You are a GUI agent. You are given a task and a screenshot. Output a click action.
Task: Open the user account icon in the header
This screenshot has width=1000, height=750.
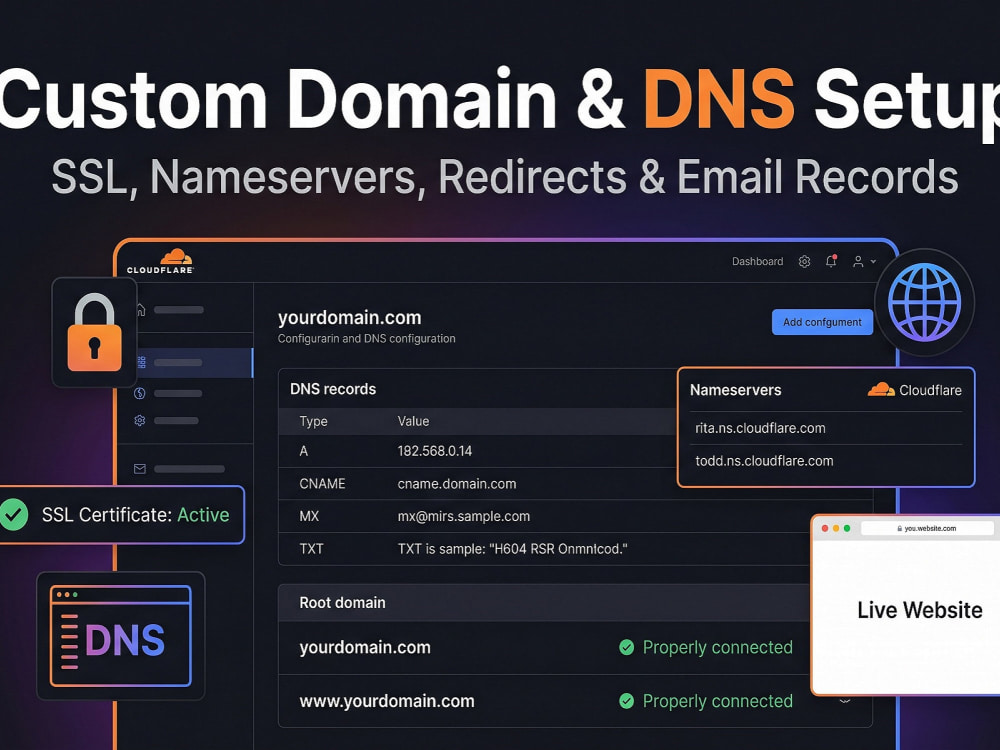[858, 261]
